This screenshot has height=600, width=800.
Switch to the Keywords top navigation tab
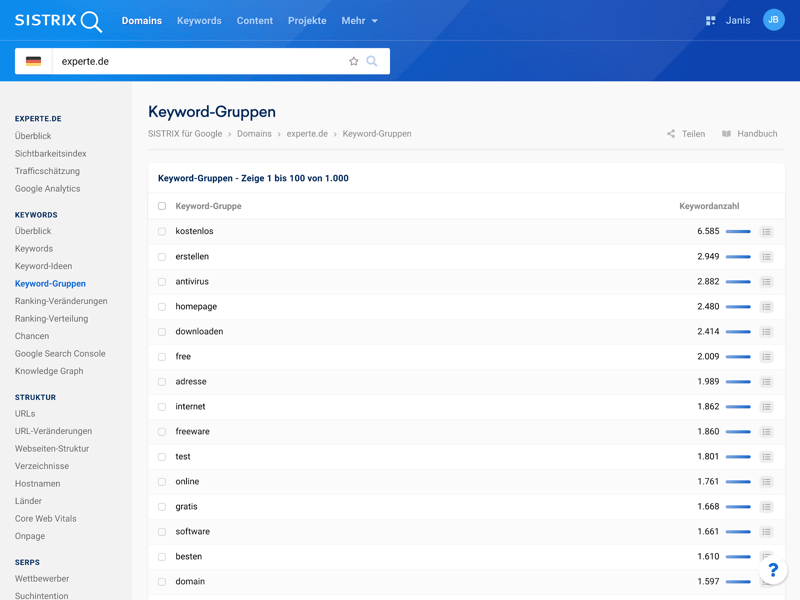pos(199,21)
